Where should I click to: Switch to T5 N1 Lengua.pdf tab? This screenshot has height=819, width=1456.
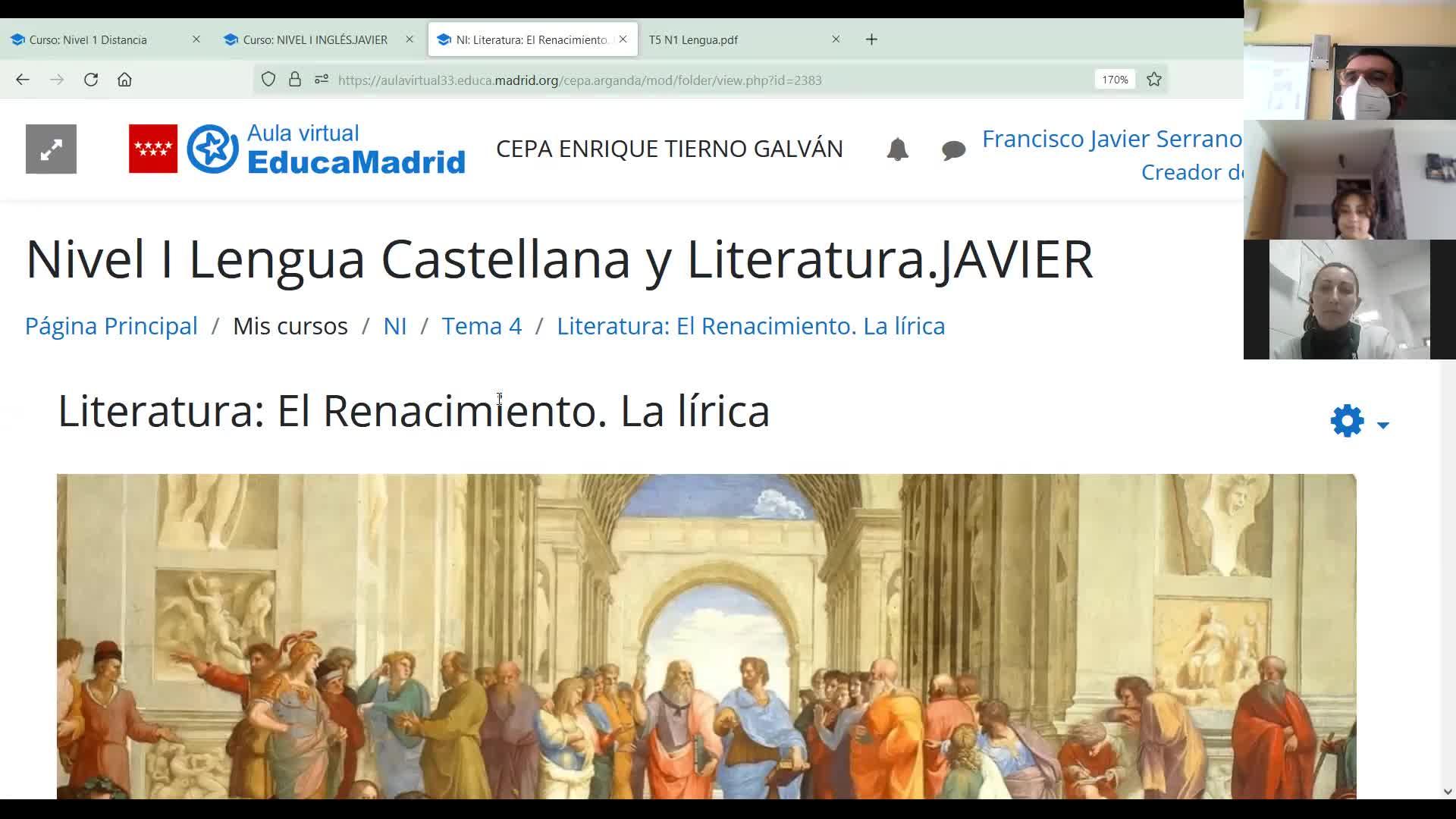click(x=693, y=39)
